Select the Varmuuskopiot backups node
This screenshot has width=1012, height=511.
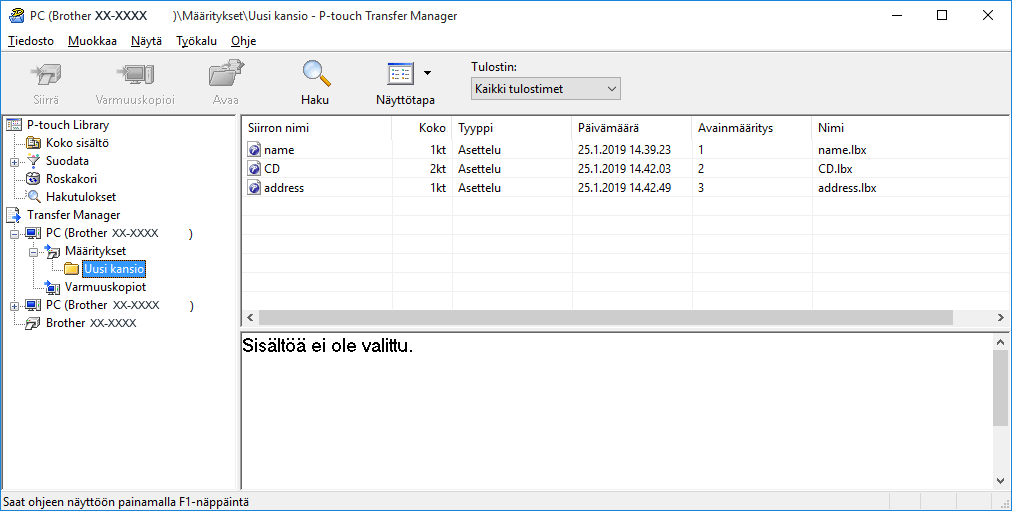tap(105, 287)
